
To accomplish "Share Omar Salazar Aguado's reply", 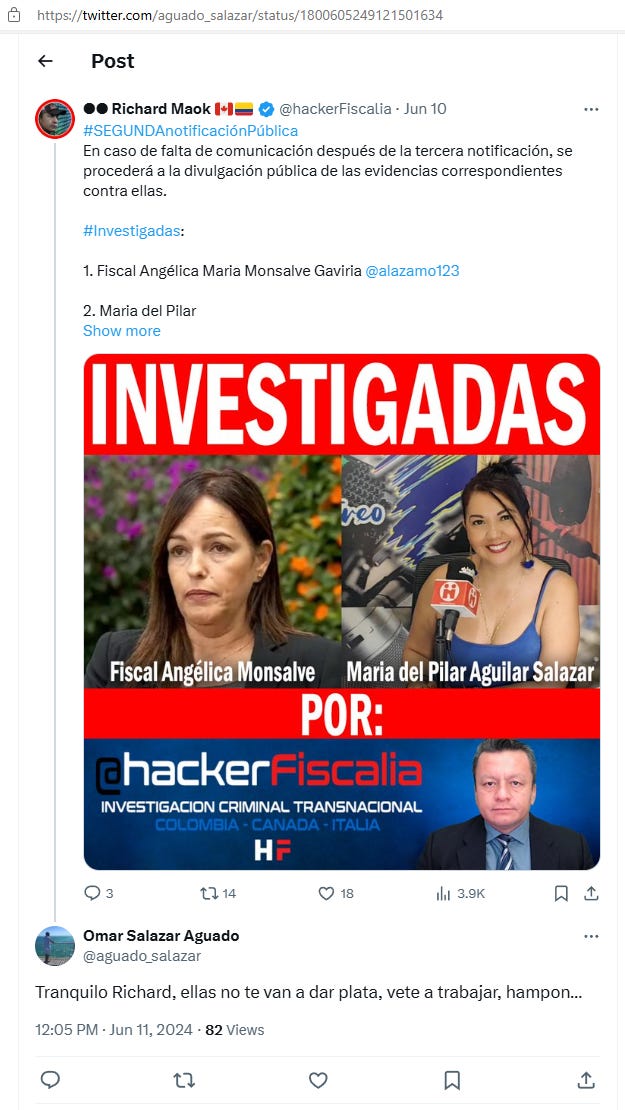I will [585, 1080].
